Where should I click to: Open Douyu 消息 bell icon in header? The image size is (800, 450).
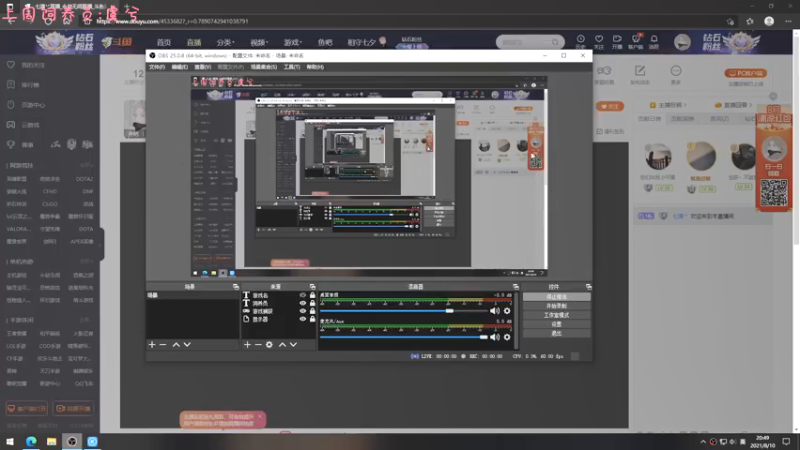[654, 41]
